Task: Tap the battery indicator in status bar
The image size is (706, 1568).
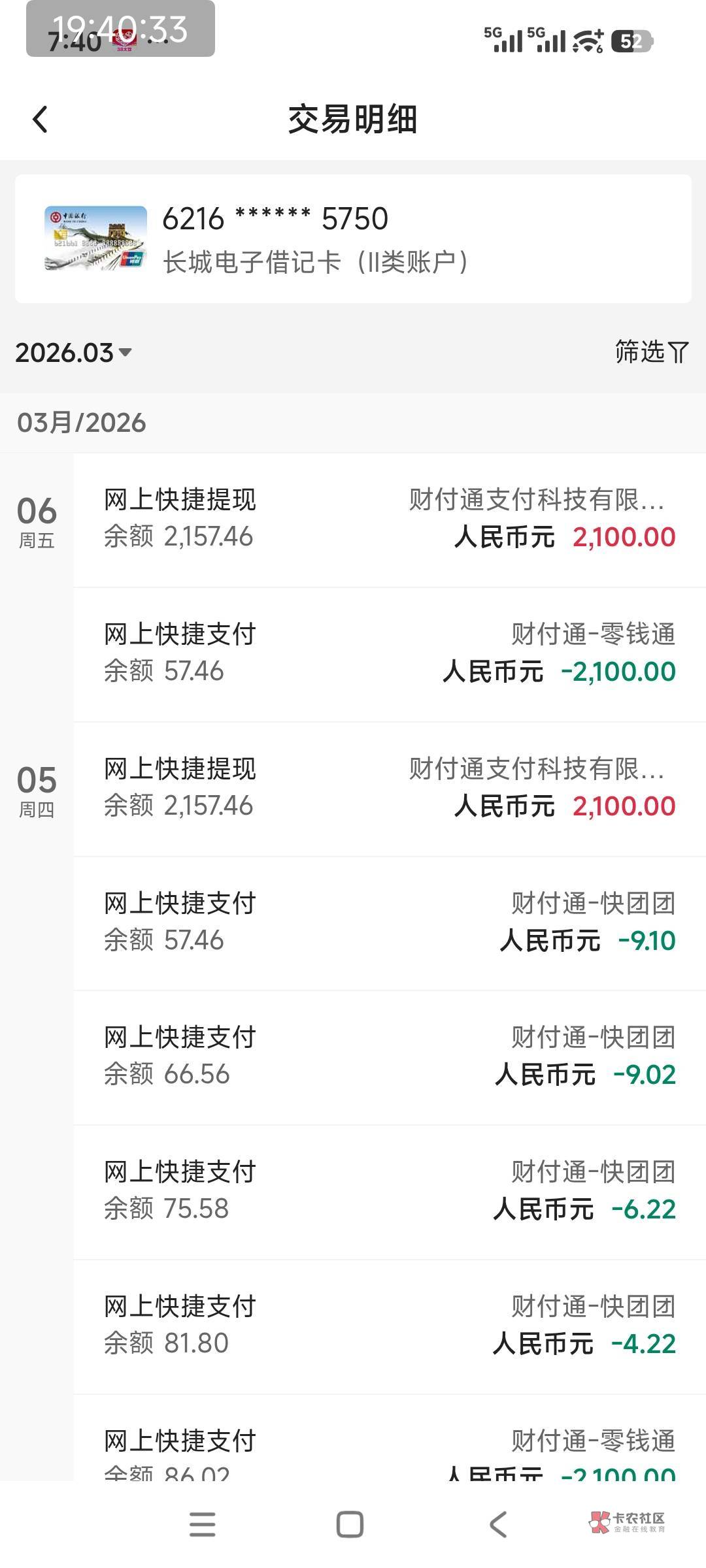Action: tap(631, 42)
